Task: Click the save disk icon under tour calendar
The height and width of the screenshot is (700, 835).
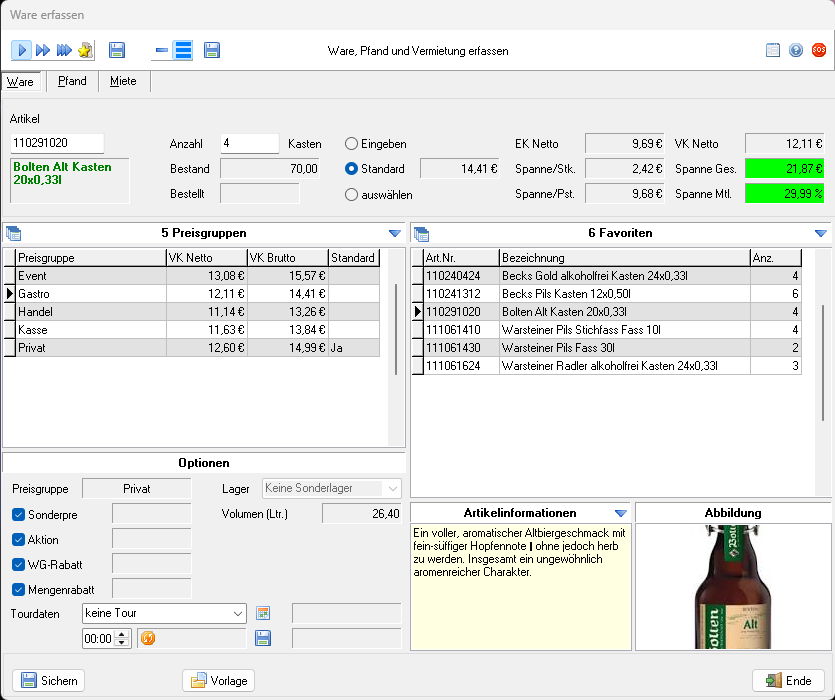Action: pyautogui.click(x=263, y=638)
